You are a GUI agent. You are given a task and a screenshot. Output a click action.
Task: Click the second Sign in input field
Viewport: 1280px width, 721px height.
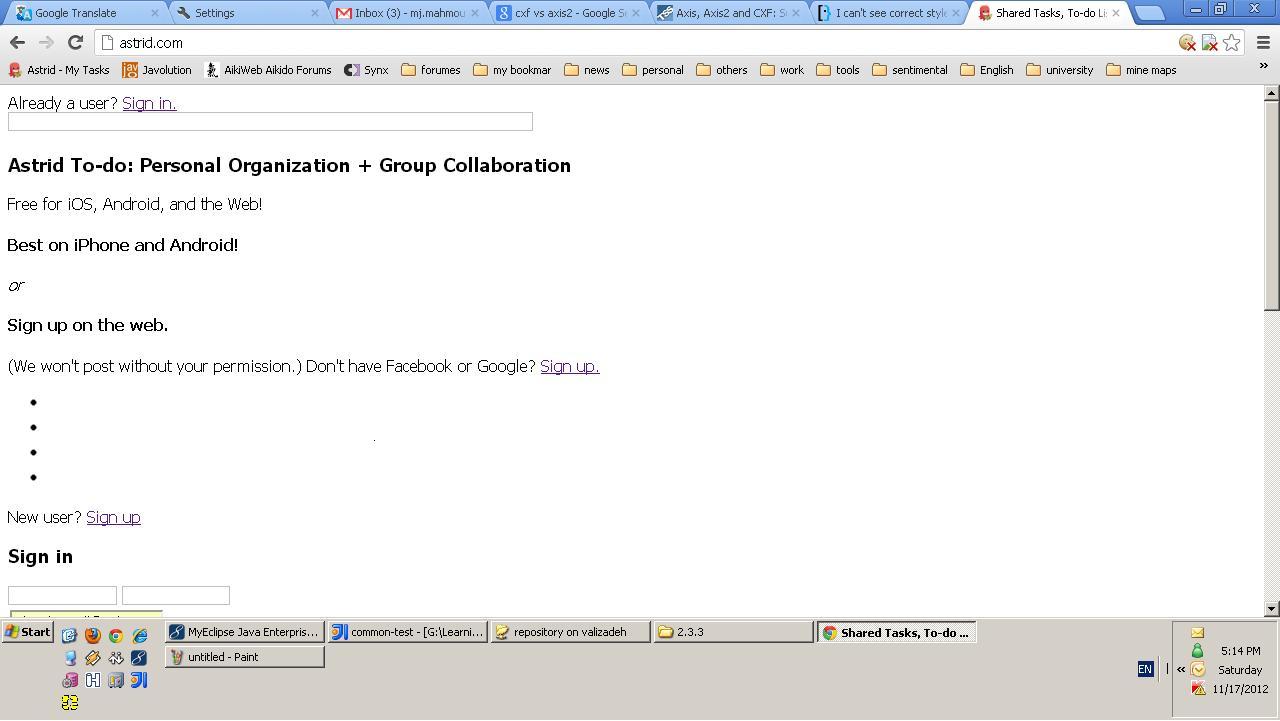176,595
